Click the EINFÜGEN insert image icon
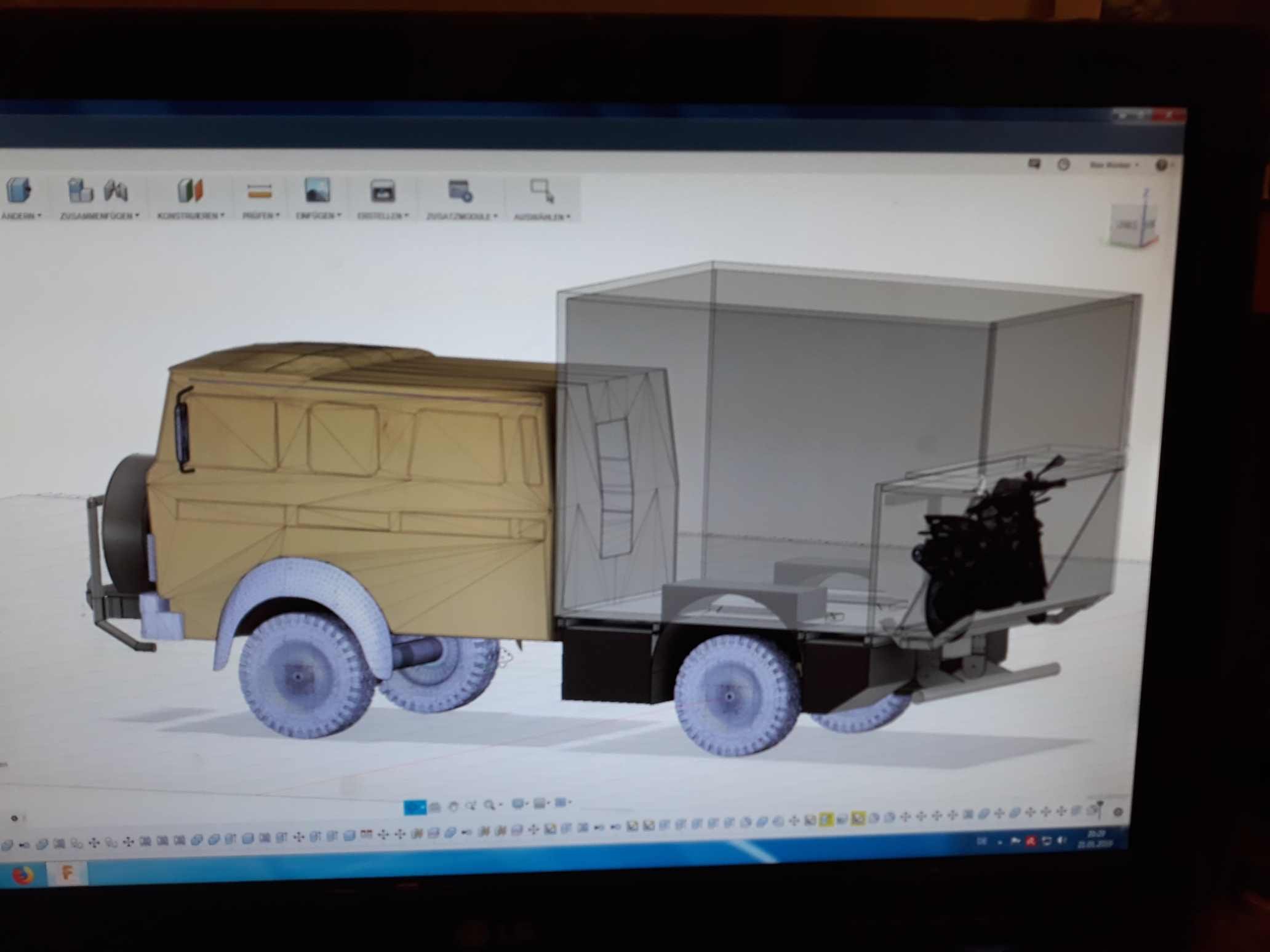The height and width of the screenshot is (952, 1270). (317, 191)
